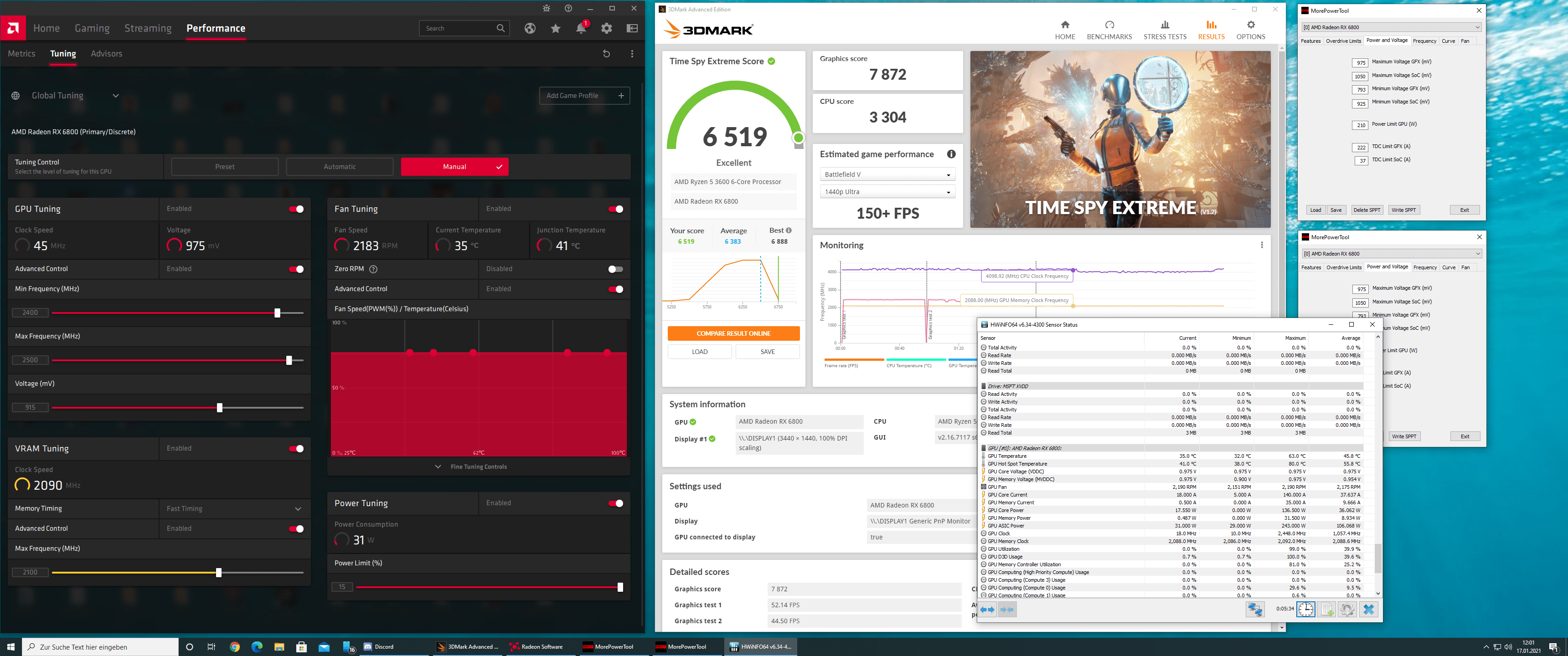Enable Zero RPM switch
The width and height of the screenshot is (1568, 656).
(x=616, y=269)
